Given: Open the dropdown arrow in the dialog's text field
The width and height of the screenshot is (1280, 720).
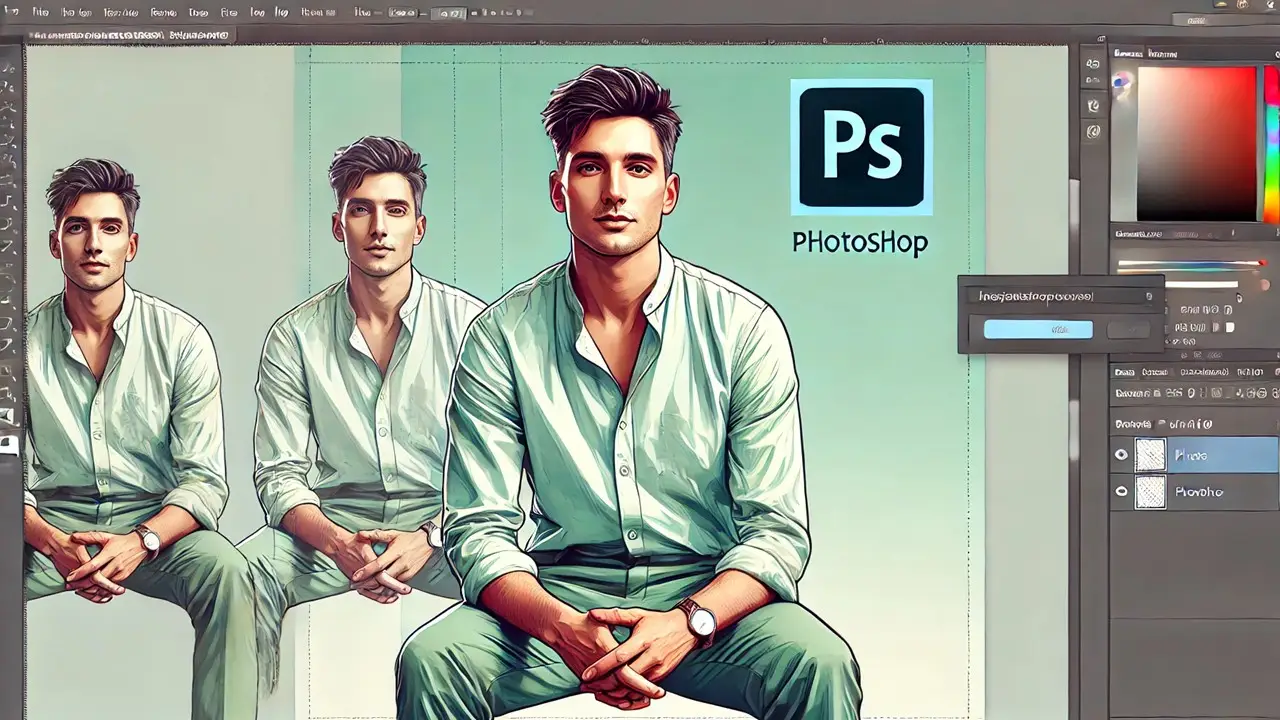Looking at the screenshot, I should coord(1149,297).
